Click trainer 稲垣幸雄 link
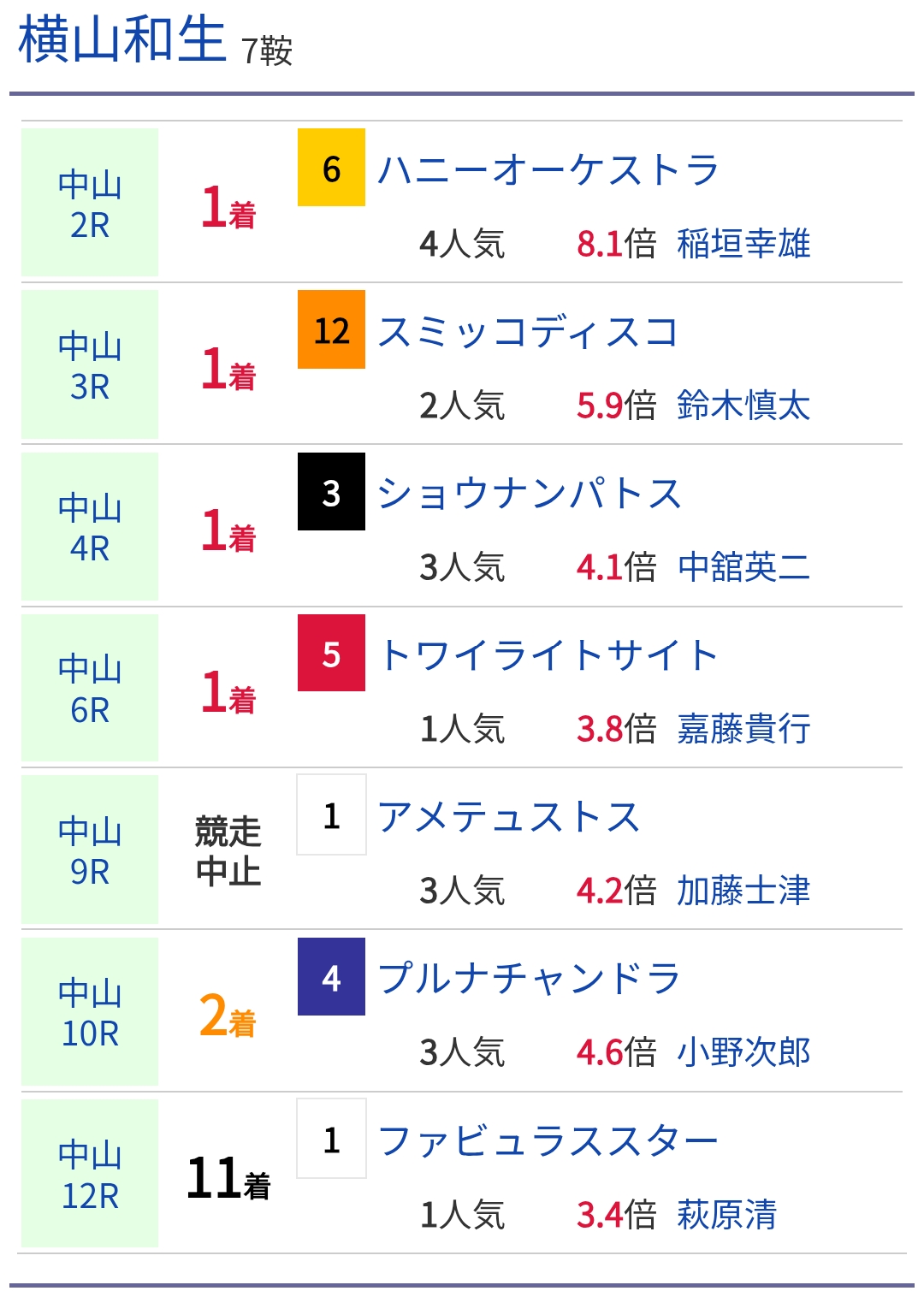 [743, 244]
